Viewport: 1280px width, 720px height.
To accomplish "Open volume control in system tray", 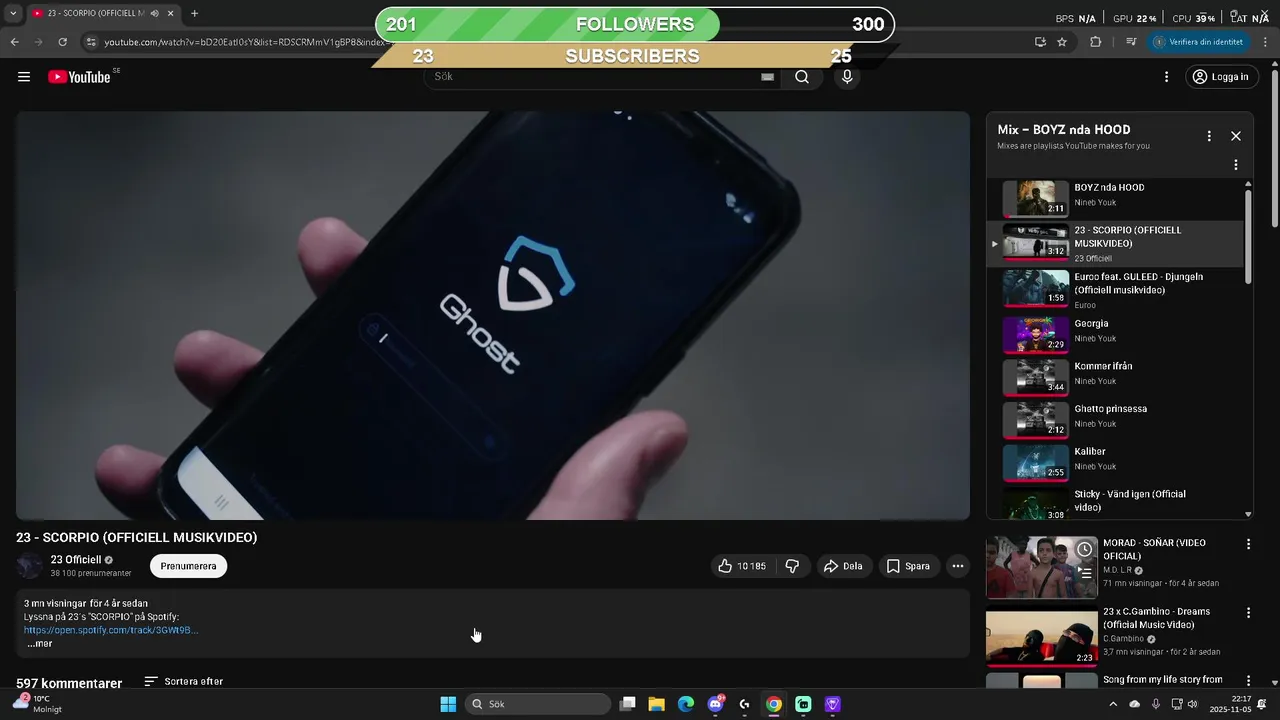I will [1192, 704].
